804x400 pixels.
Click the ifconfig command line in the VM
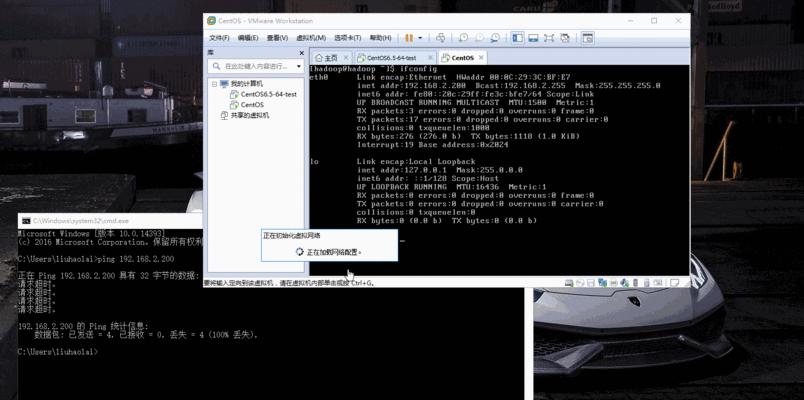coord(373,69)
